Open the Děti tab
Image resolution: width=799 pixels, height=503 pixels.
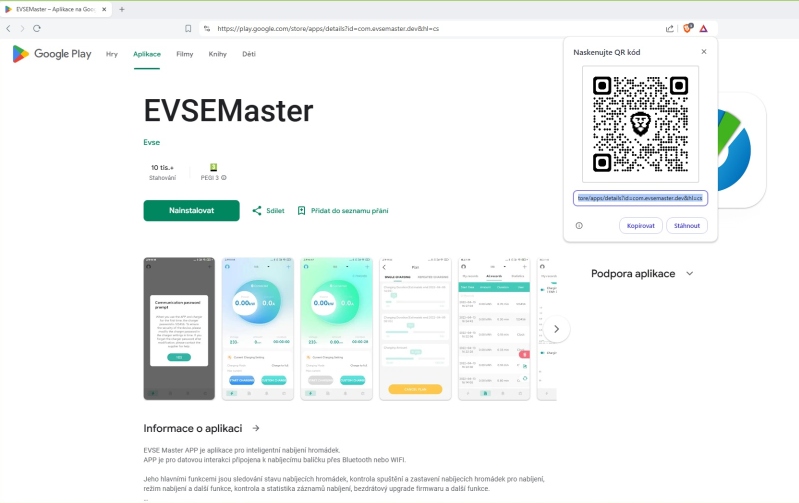[249, 54]
